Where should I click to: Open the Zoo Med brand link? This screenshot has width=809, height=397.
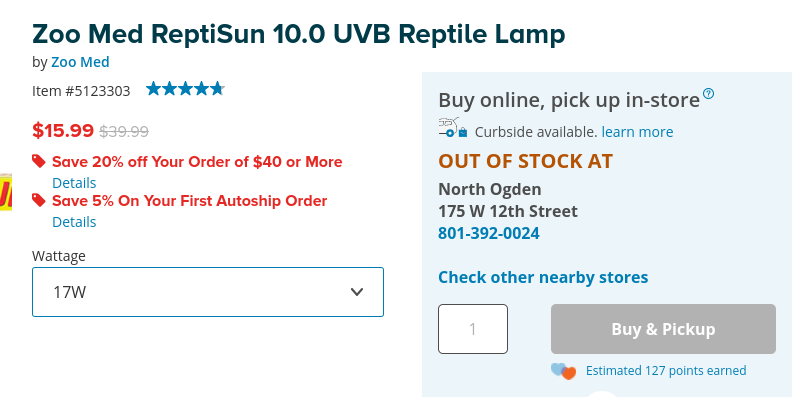(80, 62)
